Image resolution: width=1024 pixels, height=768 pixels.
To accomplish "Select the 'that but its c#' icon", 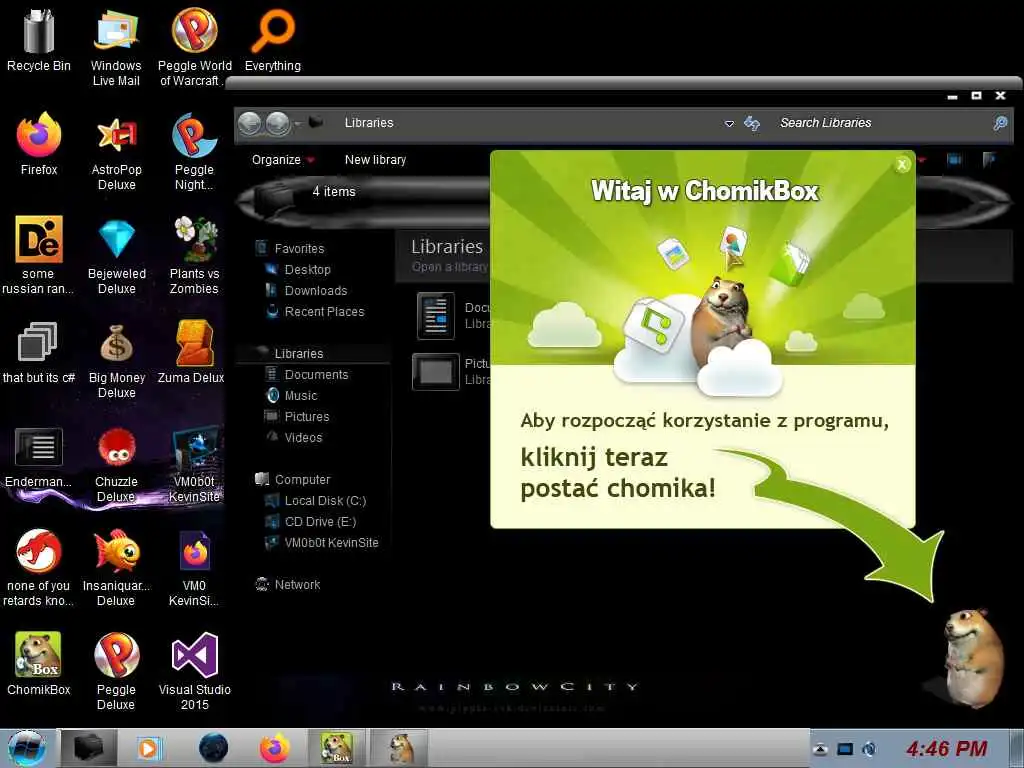I will click(x=39, y=353).
